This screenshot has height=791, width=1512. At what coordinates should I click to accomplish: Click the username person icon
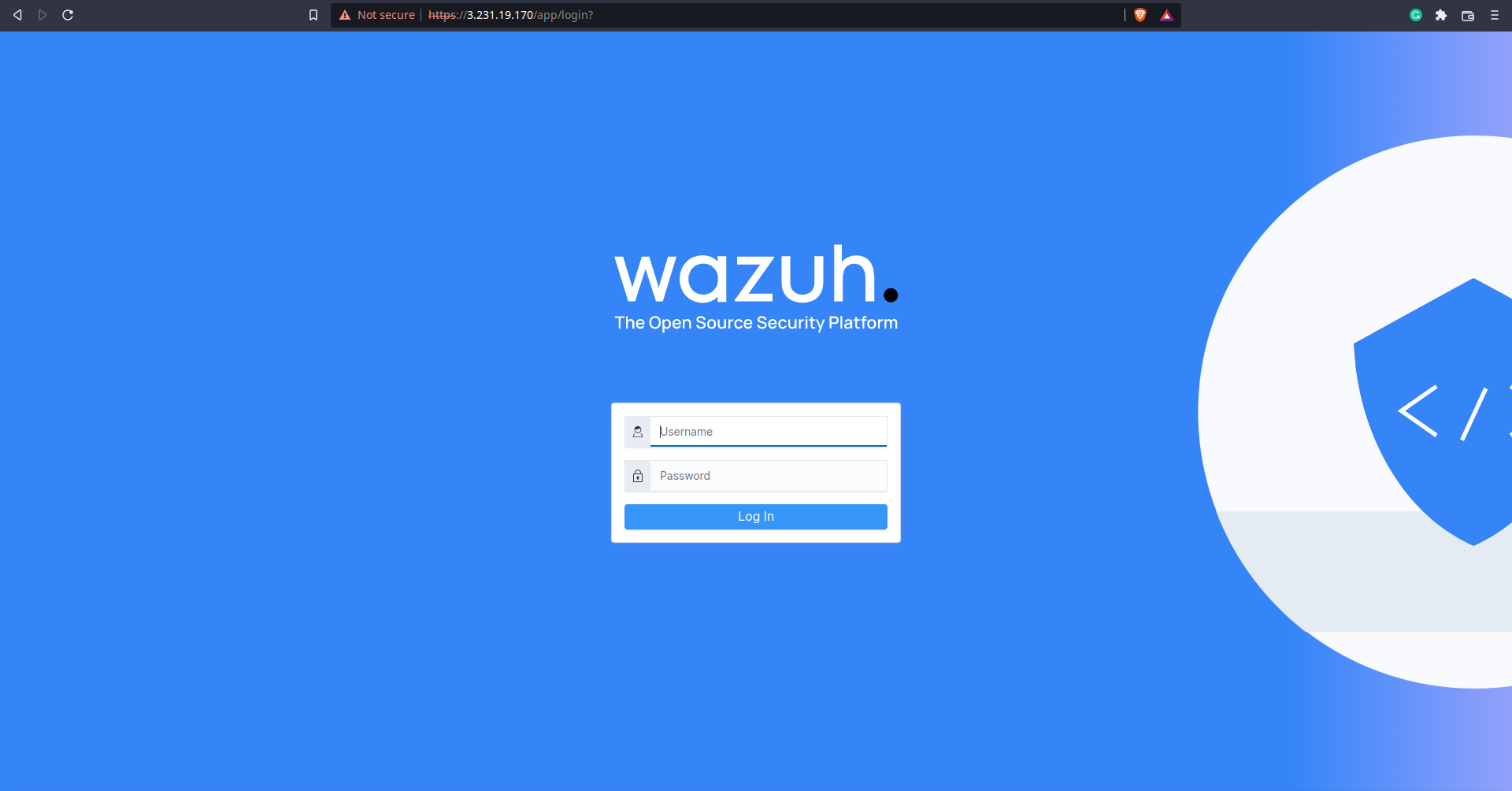[x=638, y=431]
